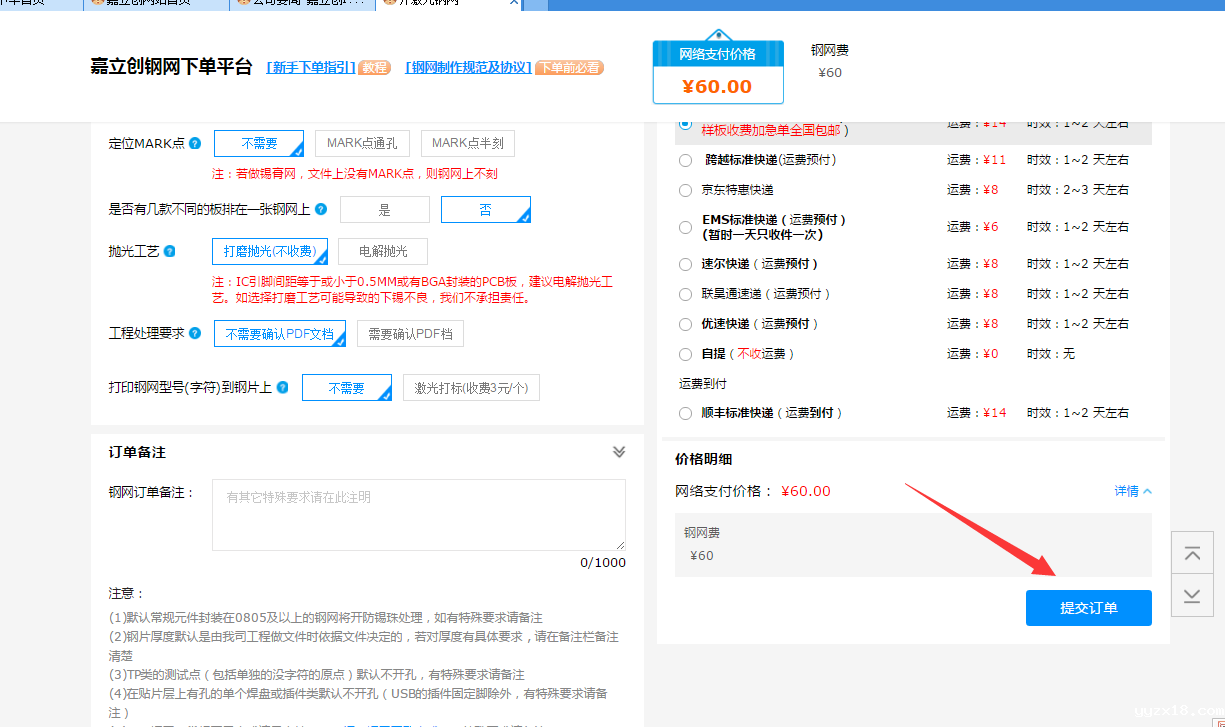Collapse price 详情 expander
Image resolution: width=1225 pixels, height=727 pixels.
pos(1133,491)
